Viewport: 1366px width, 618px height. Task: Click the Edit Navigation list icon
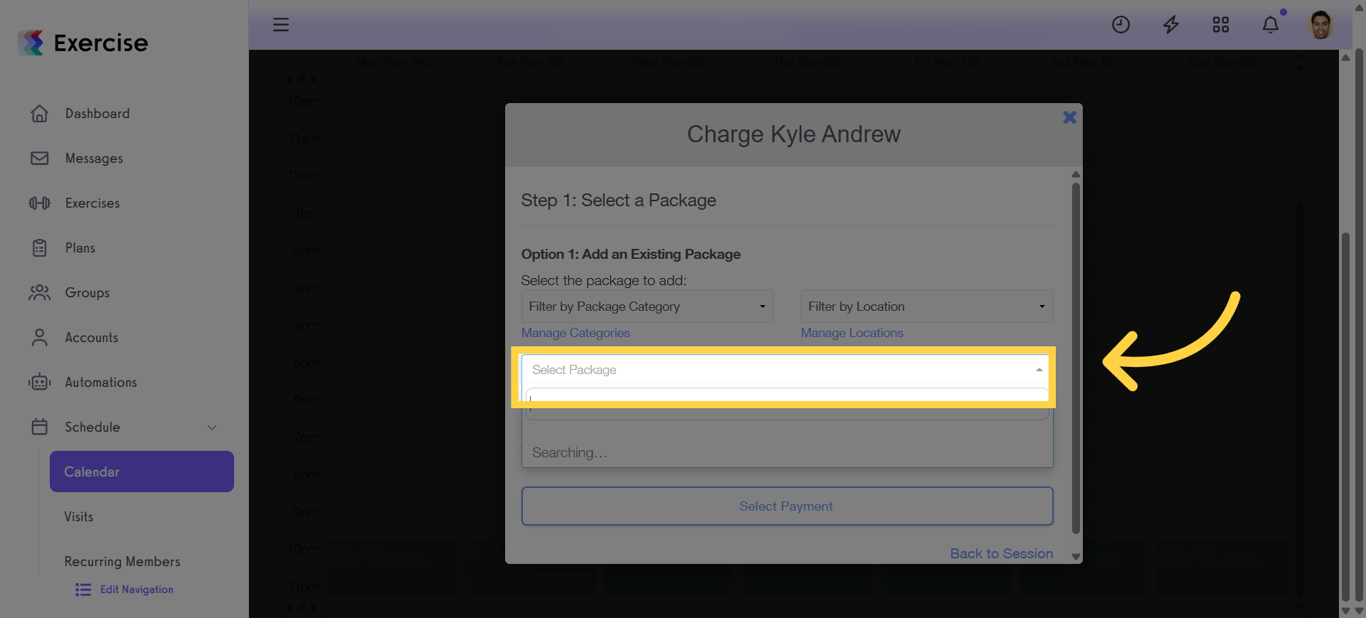[x=83, y=589]
